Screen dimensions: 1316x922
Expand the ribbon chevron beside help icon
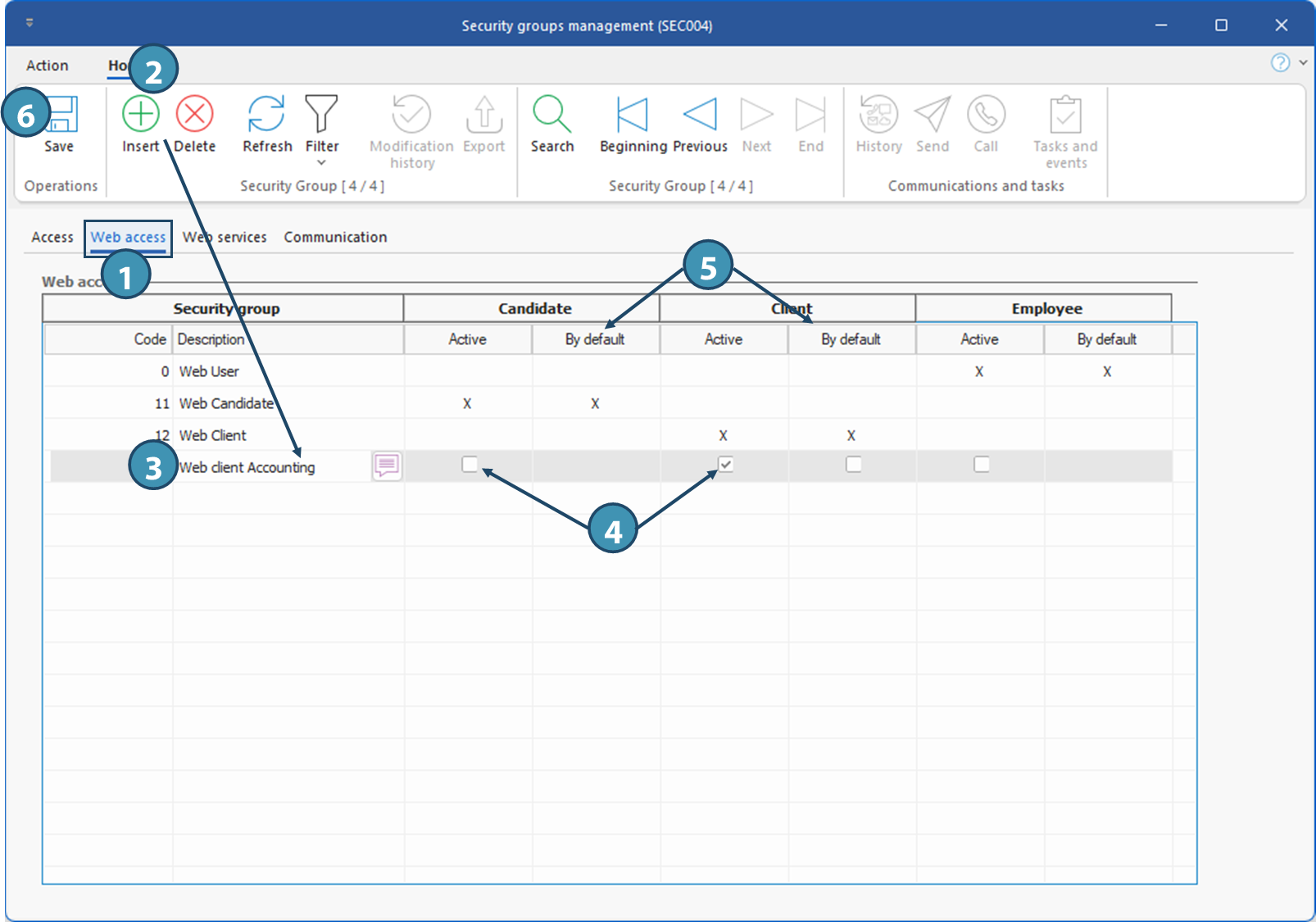[1303, 63]
